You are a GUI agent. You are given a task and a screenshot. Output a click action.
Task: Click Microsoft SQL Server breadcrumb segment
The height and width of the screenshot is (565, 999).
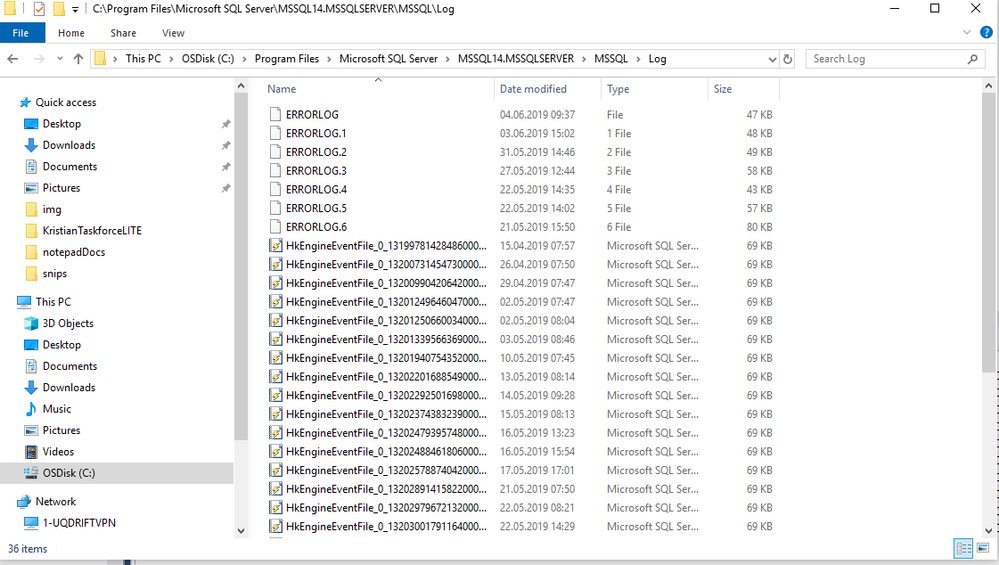pos(389,59)
